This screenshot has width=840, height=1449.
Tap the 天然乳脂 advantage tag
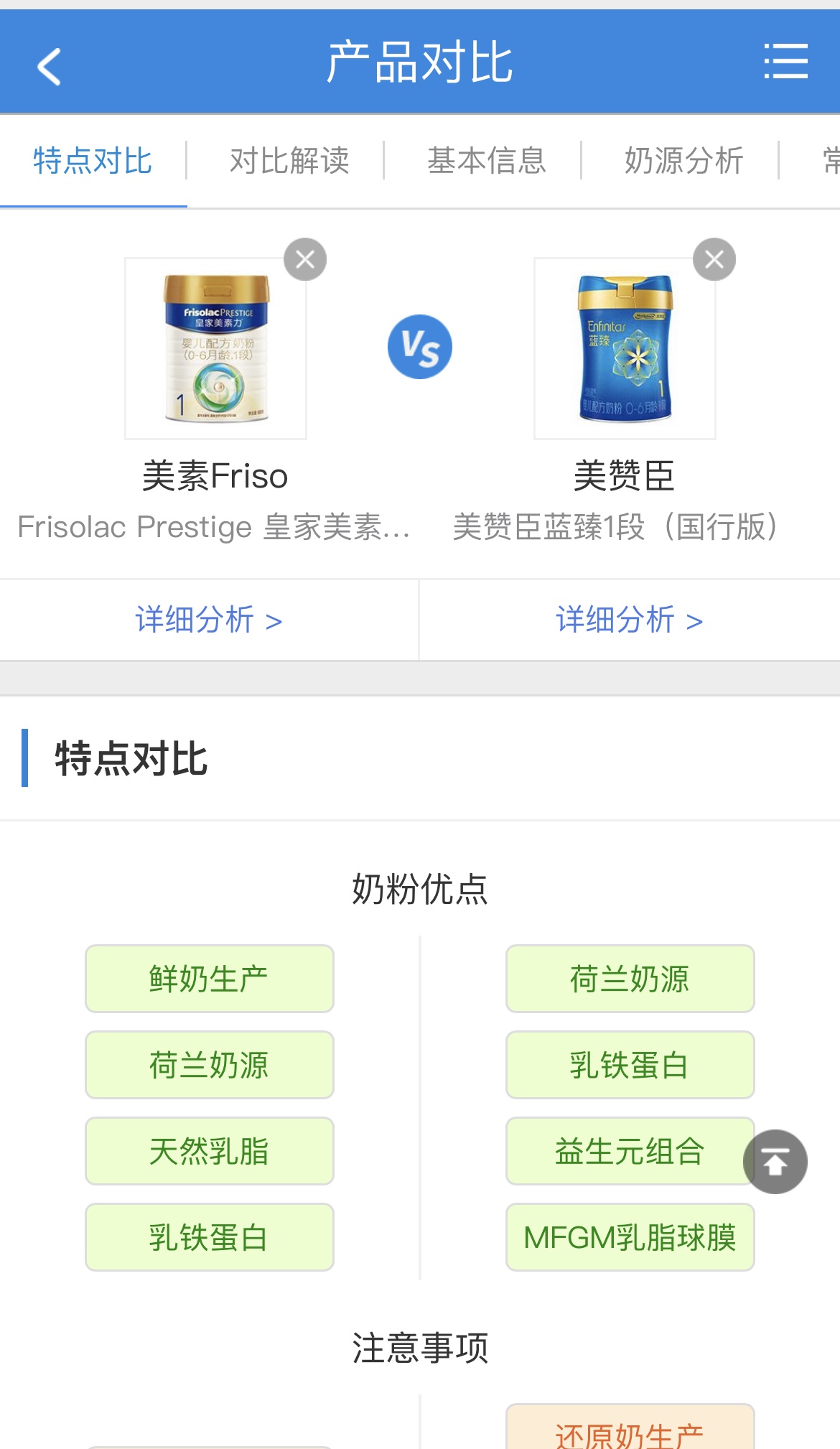pyautogui.click(x=209, y=1151)
